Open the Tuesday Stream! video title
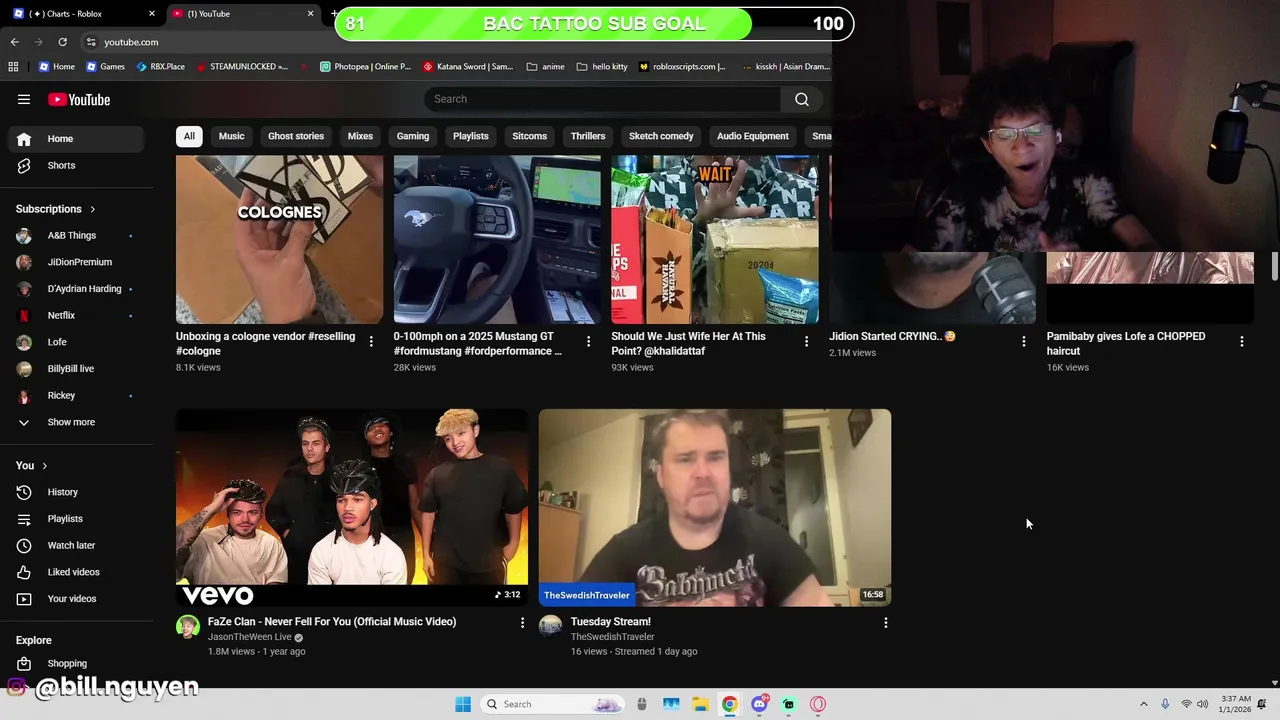Screen dimensions: 1280x720 (x=611, y=622)
